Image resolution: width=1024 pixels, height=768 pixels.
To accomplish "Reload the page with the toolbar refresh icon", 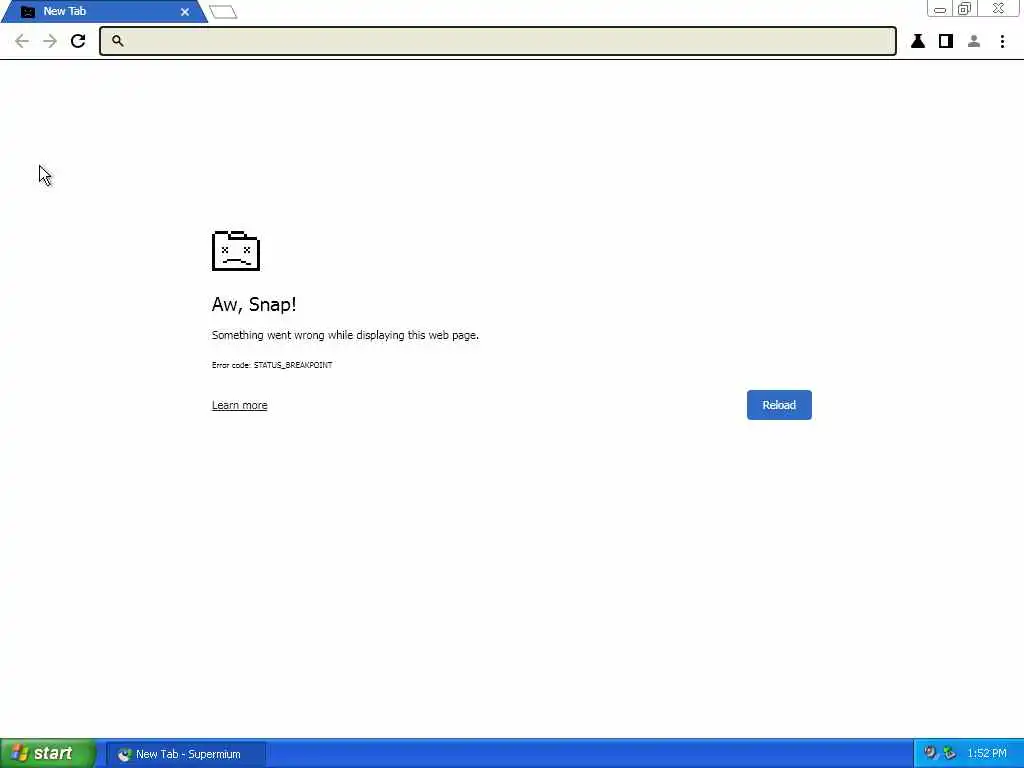I will point(78,41).
